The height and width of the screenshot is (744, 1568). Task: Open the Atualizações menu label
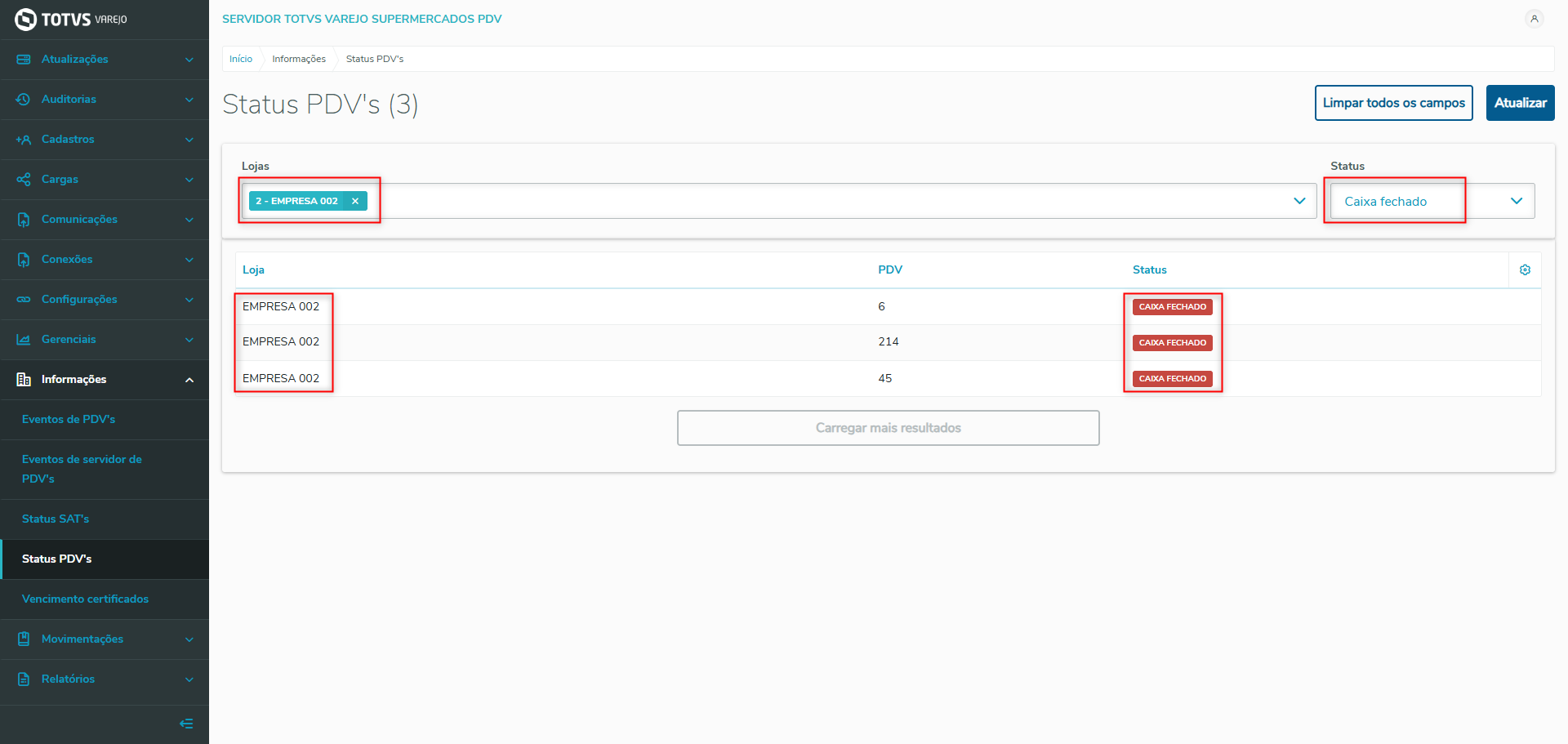click(x=74, y=60)
